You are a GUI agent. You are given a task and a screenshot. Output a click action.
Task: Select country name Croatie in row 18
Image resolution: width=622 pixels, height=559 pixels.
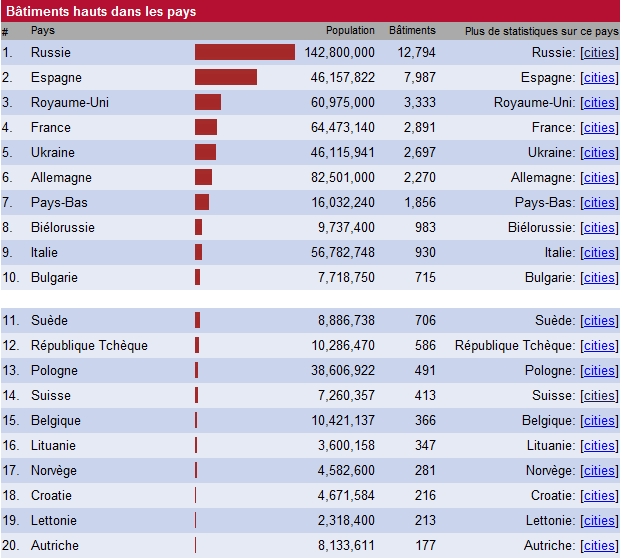tap(52, 495)
